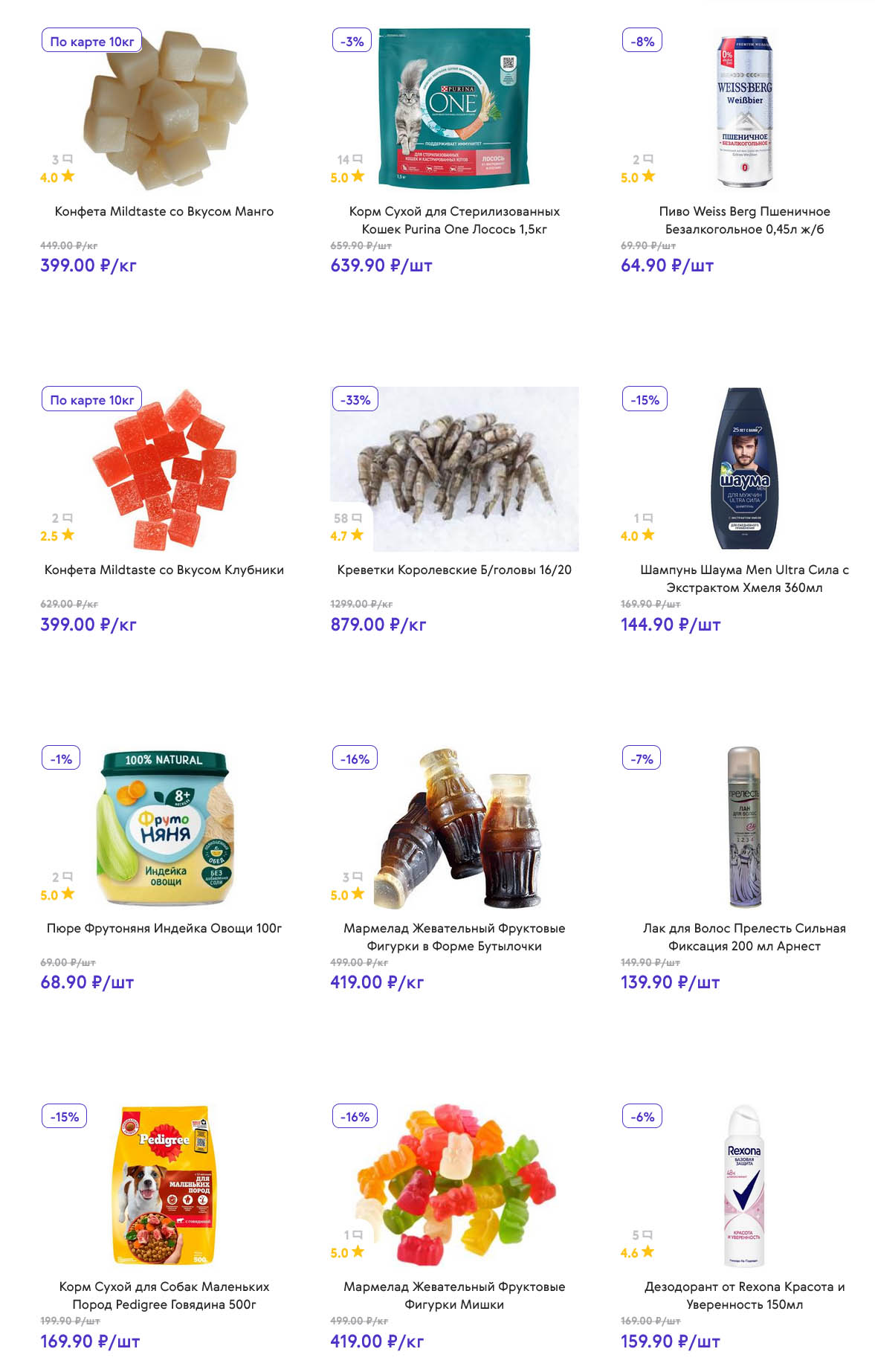Click the comments icon on Rexona deodorant
The width and height of the screenshot is (875, 1372).
pos(647,1235)
